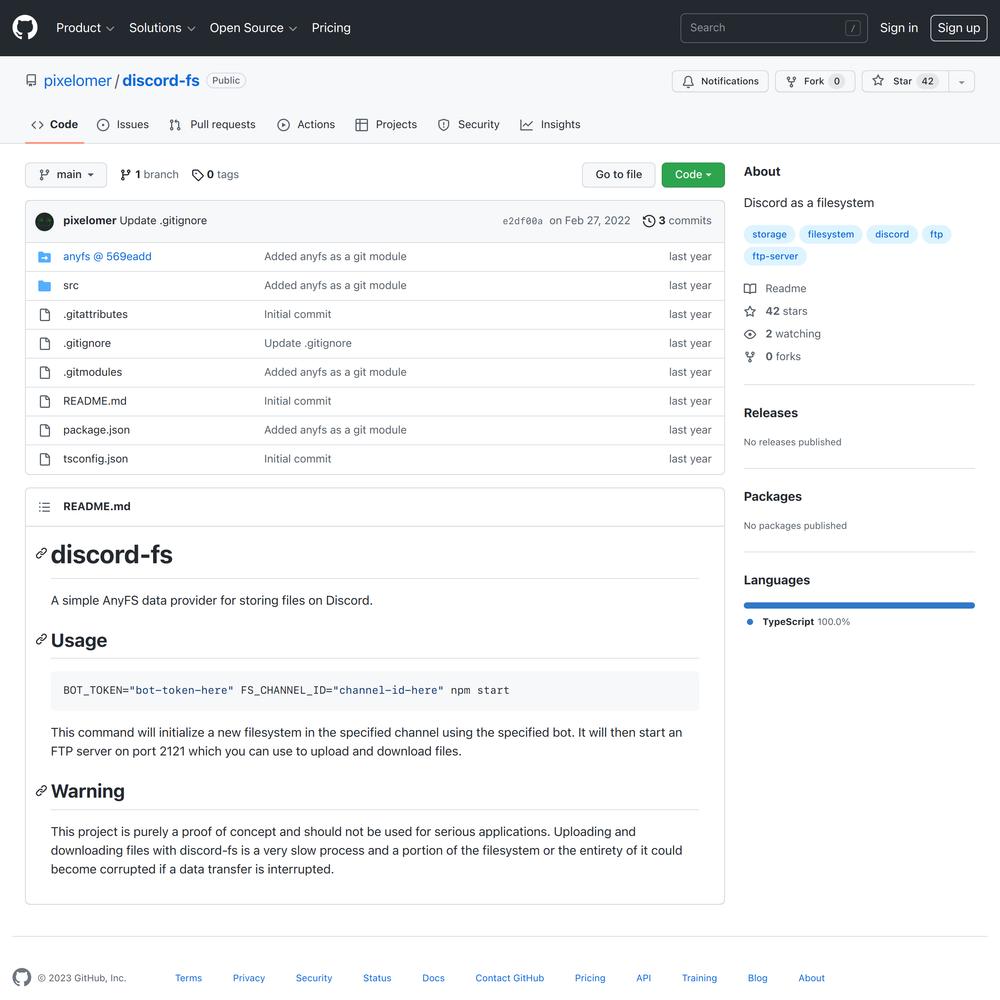Click the Notifications button
Viewport: 1000px width, 1000px height.
click(x=720, y=82)
